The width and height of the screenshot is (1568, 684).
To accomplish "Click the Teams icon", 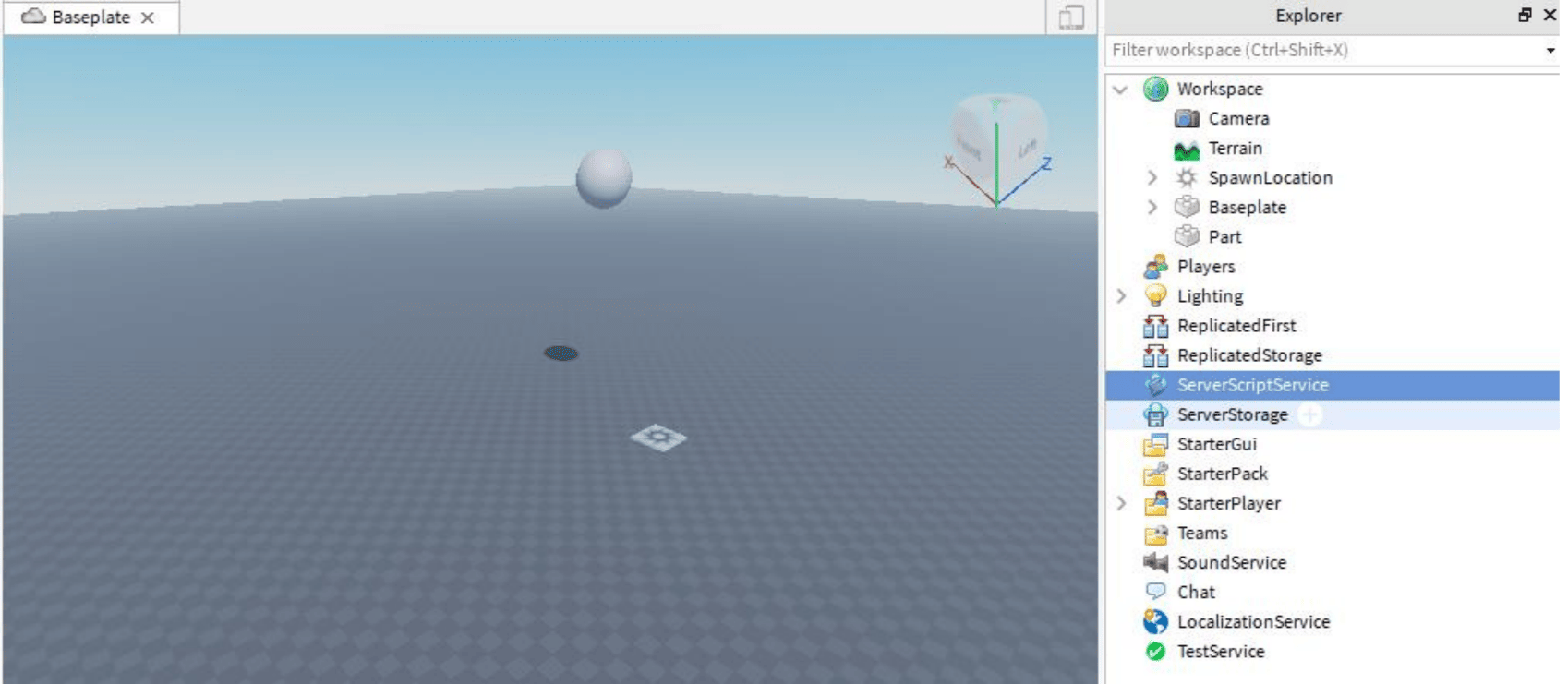I will click(x=1155, y=534).
